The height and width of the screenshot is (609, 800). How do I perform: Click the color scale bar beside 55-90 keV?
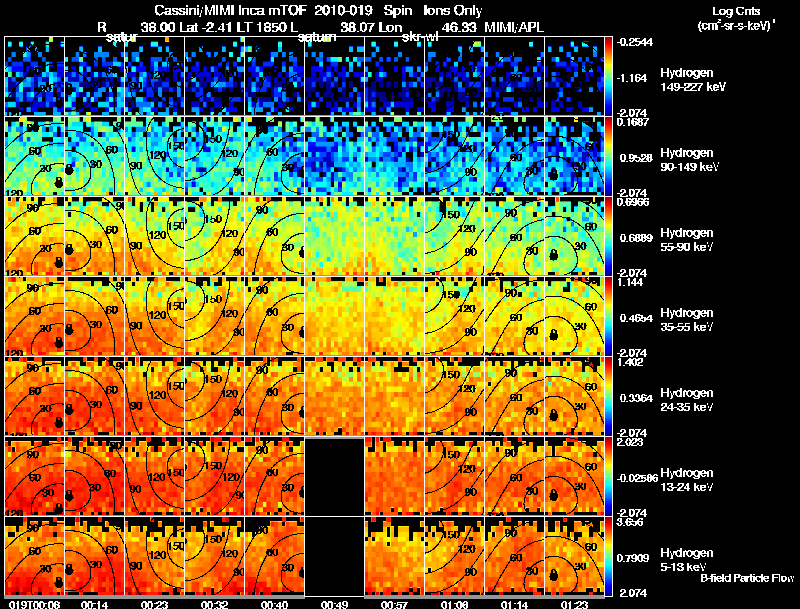(x=609, y=237)
